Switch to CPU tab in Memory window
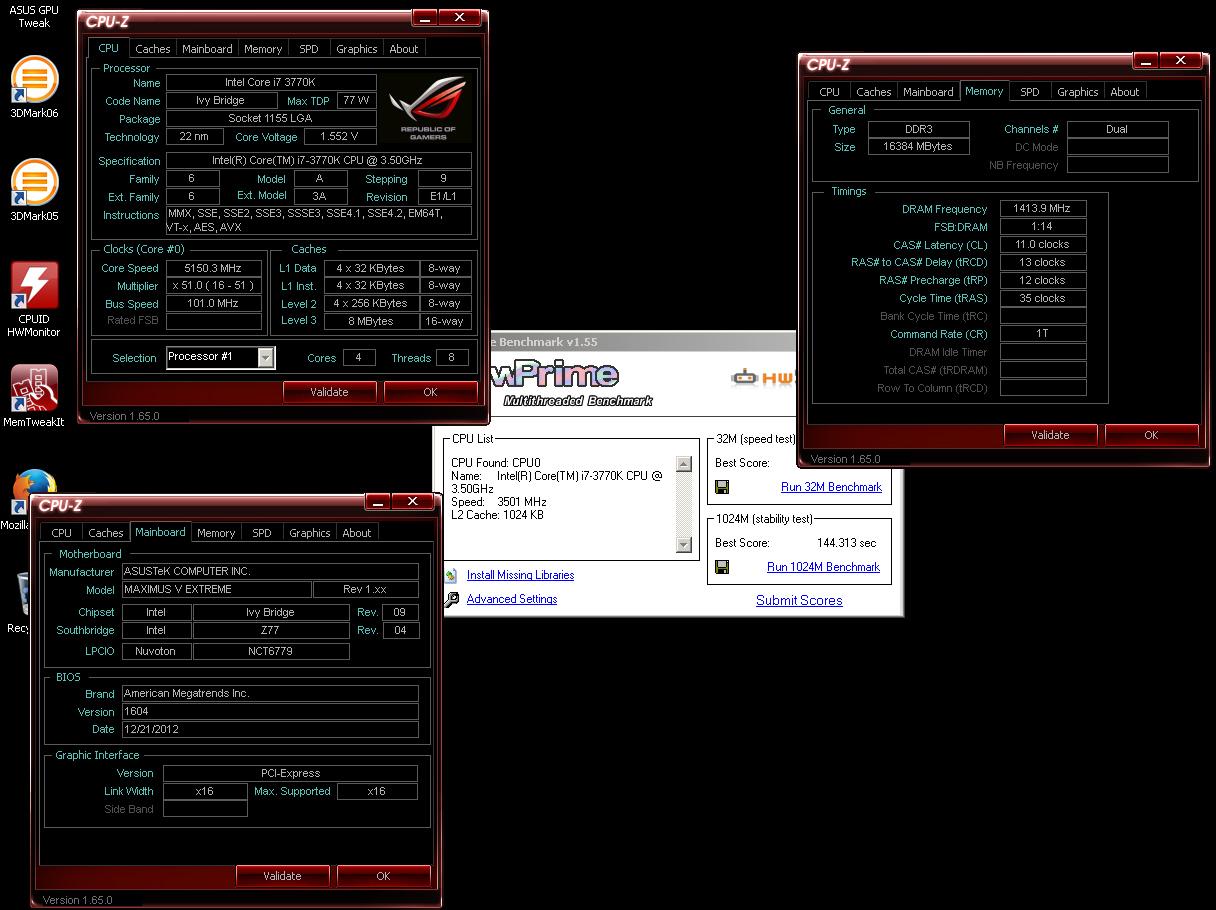Viewport: 1216px width, 910px height. click(830, 92)
